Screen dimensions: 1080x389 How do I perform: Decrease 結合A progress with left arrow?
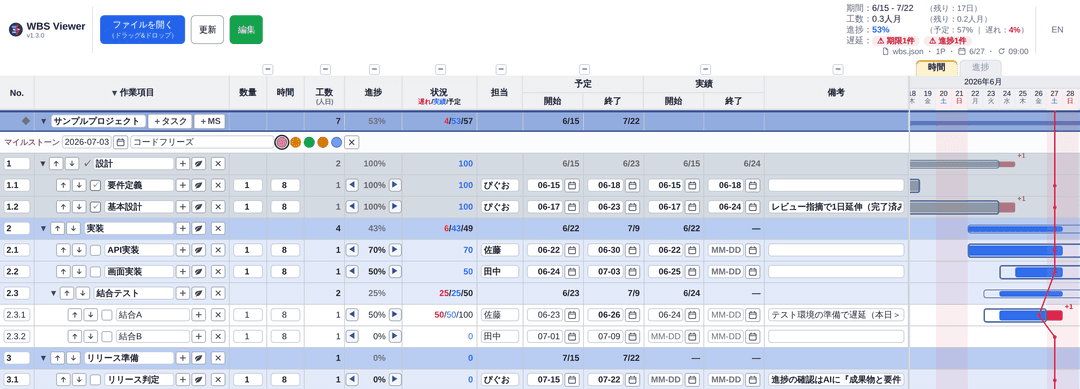click(351, 315)
